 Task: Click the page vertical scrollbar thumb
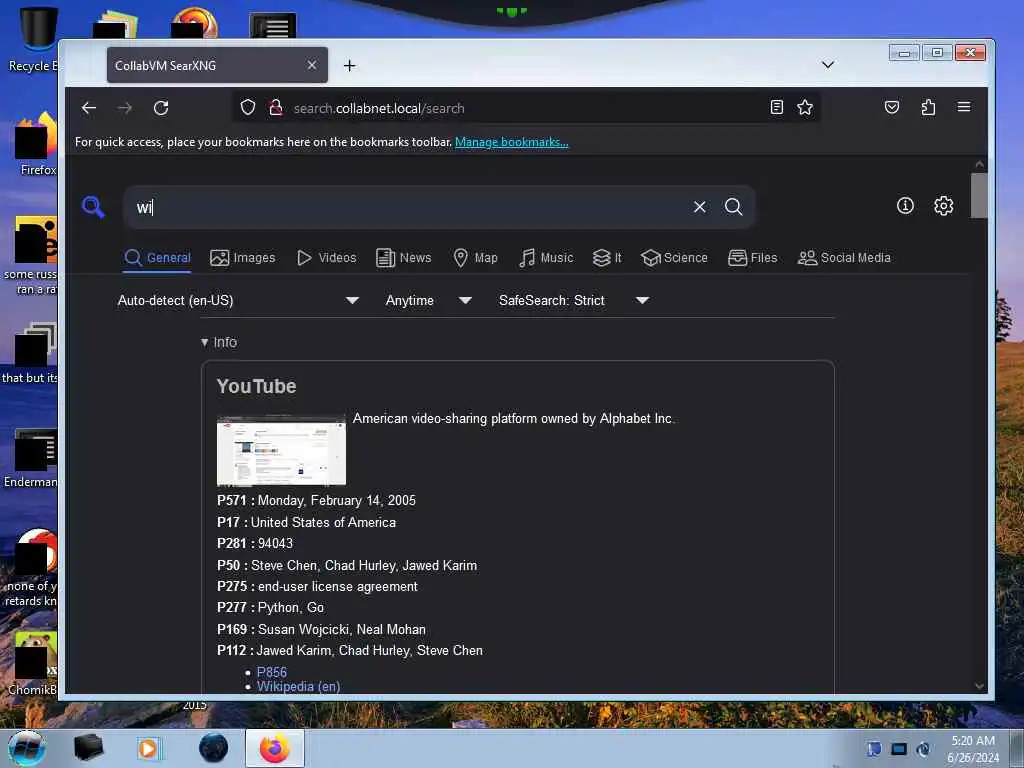click(979, 195)
